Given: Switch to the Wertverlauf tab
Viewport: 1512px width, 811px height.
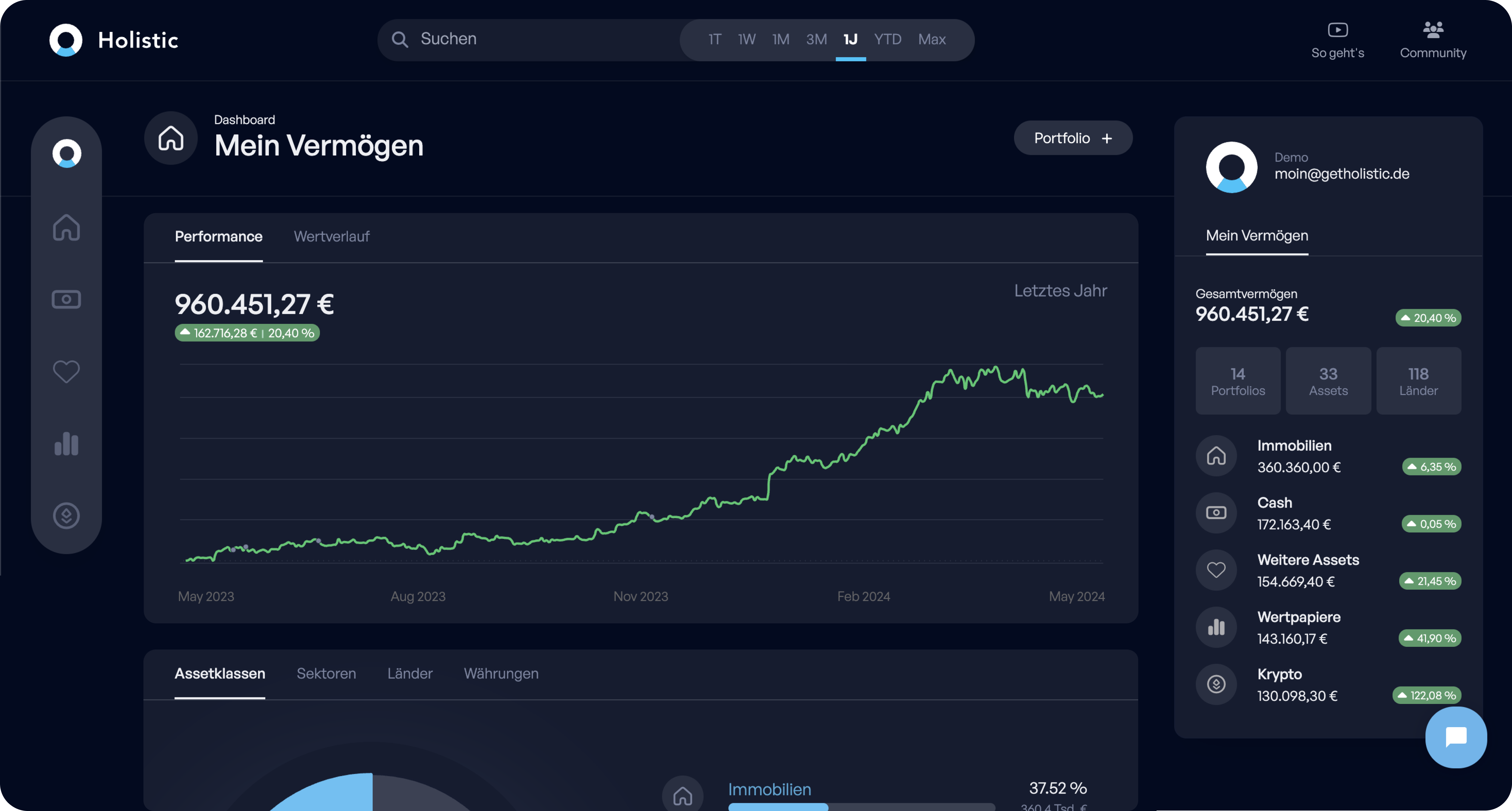Looking at the screenshot, I should tap(332, 236).
